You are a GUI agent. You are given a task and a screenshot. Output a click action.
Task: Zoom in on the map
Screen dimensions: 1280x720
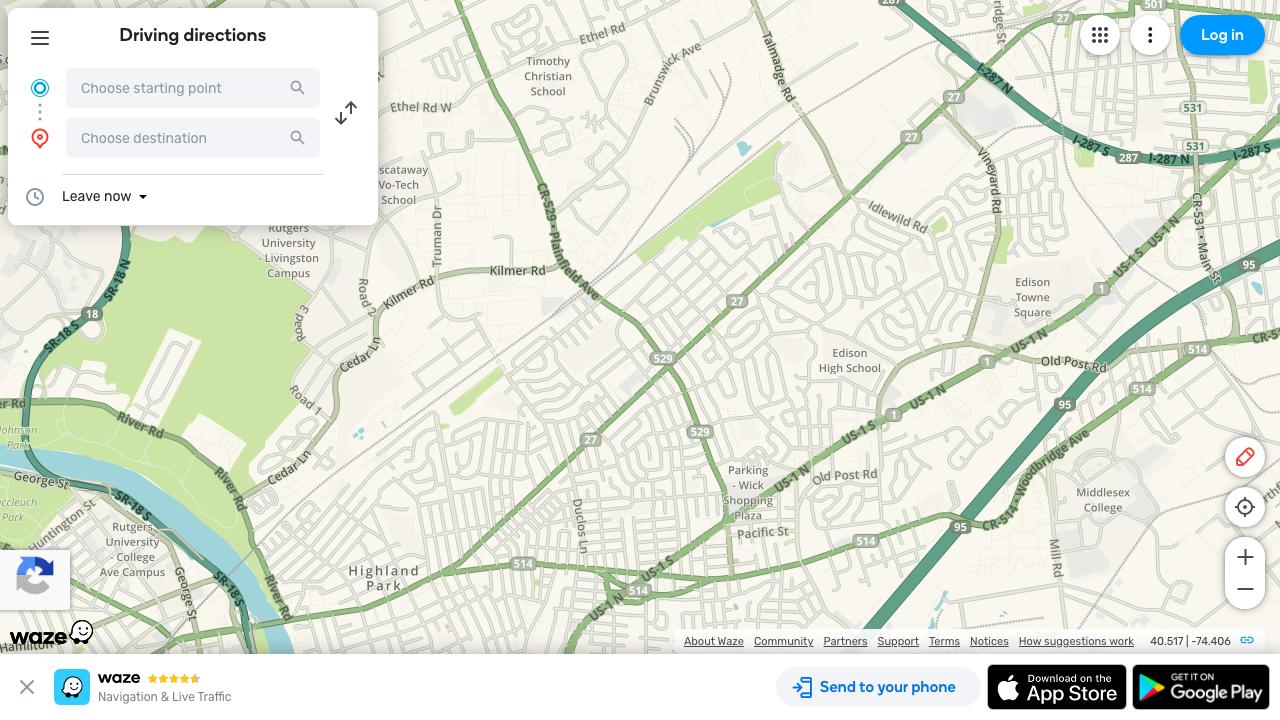(x=1245, y=557)
